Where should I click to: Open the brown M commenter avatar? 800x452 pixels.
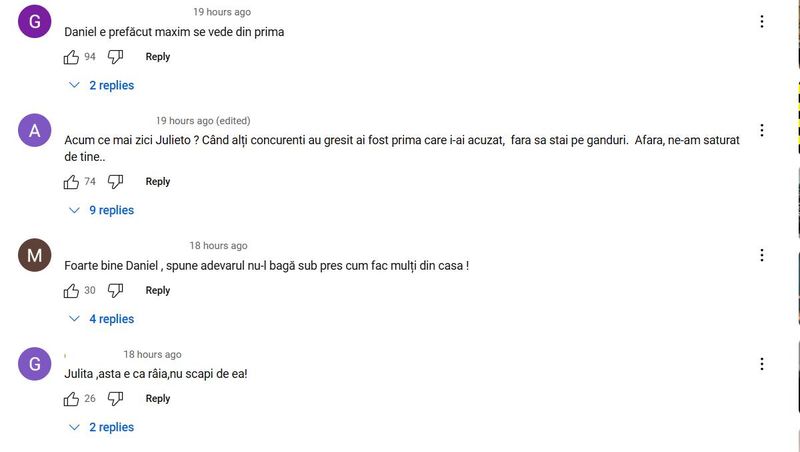(x=35, y=255)
